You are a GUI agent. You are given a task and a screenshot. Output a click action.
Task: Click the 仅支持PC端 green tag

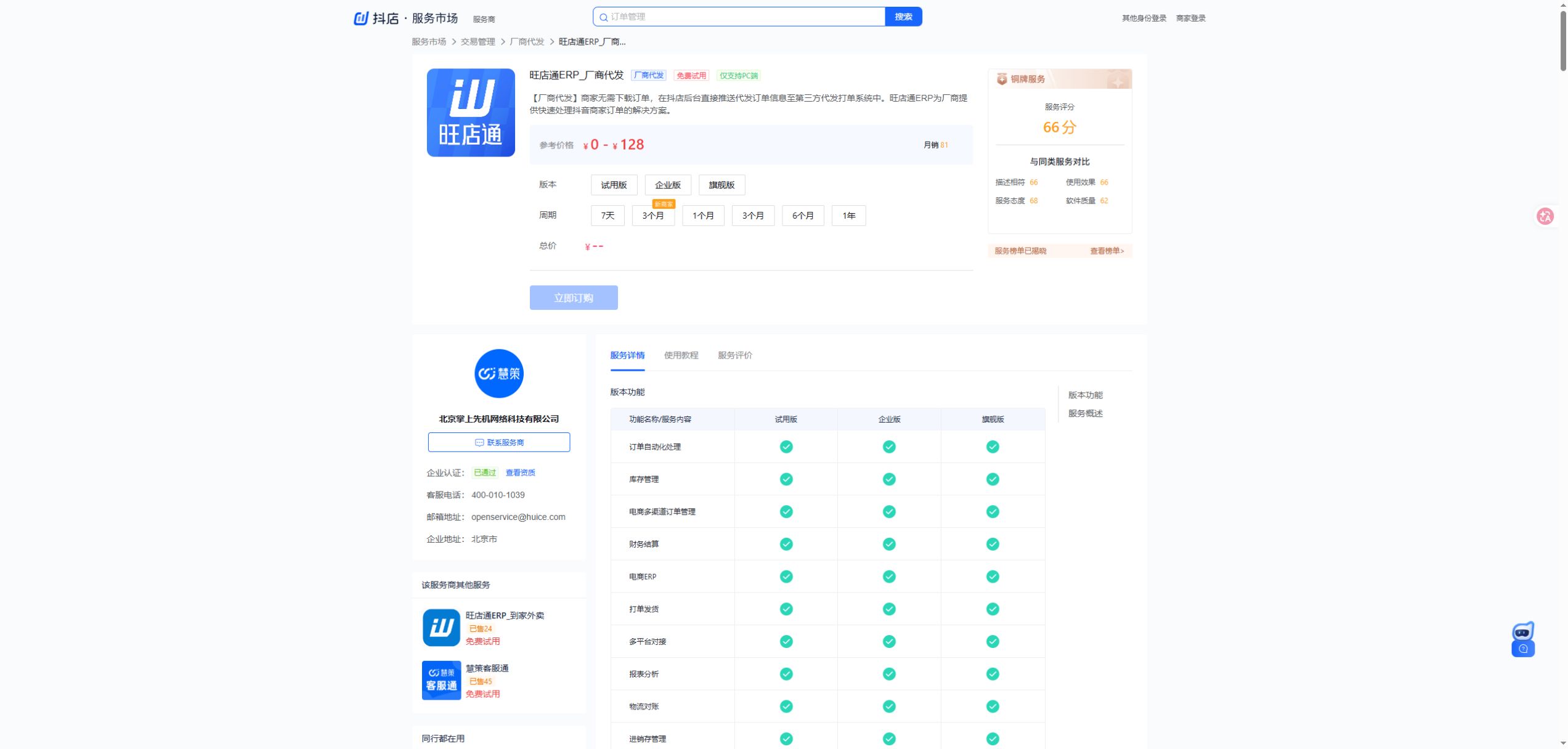pyautogui.click(x=738, y=76)
